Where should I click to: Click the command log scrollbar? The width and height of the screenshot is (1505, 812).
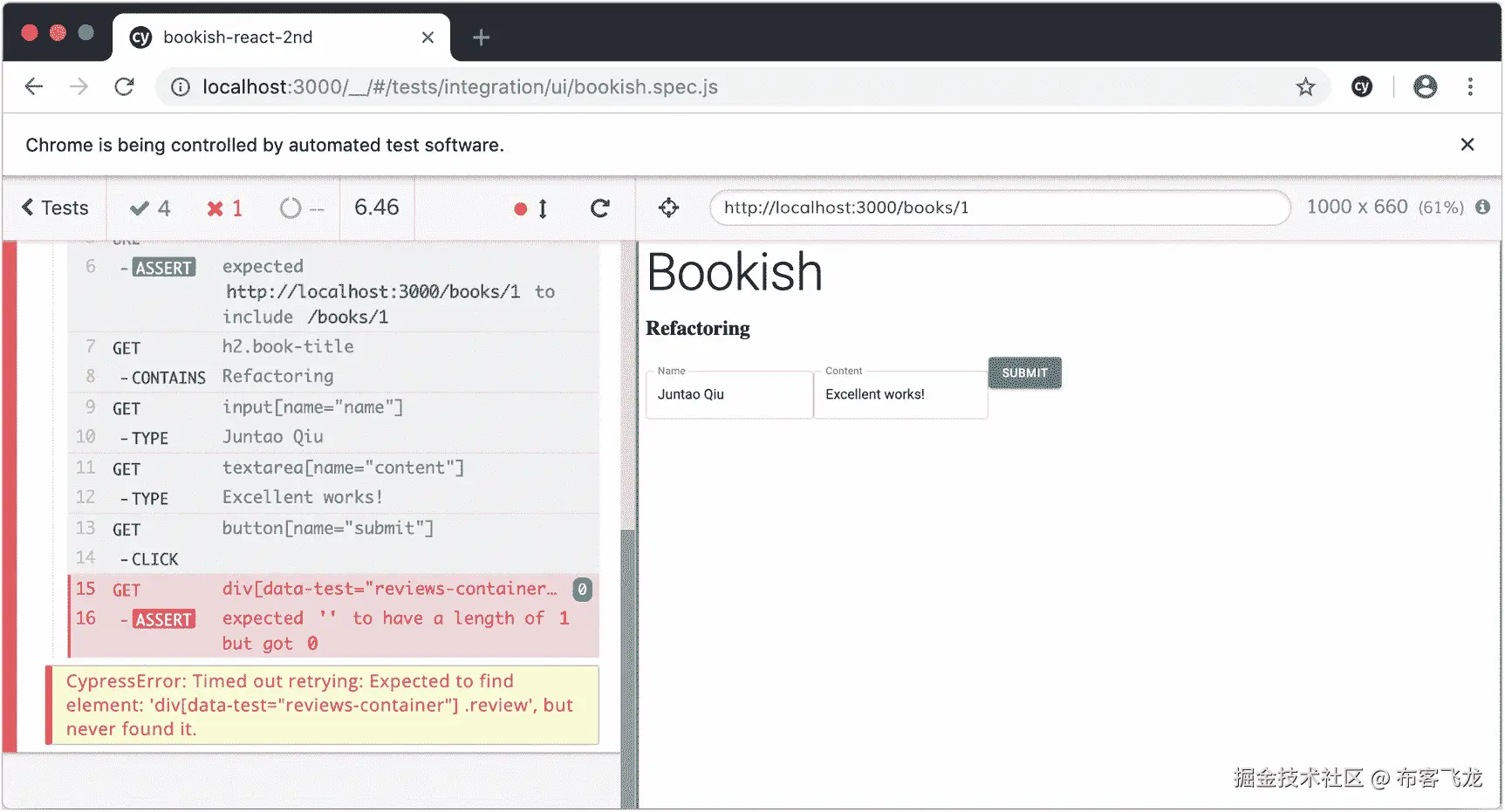(x=627, y=667)
